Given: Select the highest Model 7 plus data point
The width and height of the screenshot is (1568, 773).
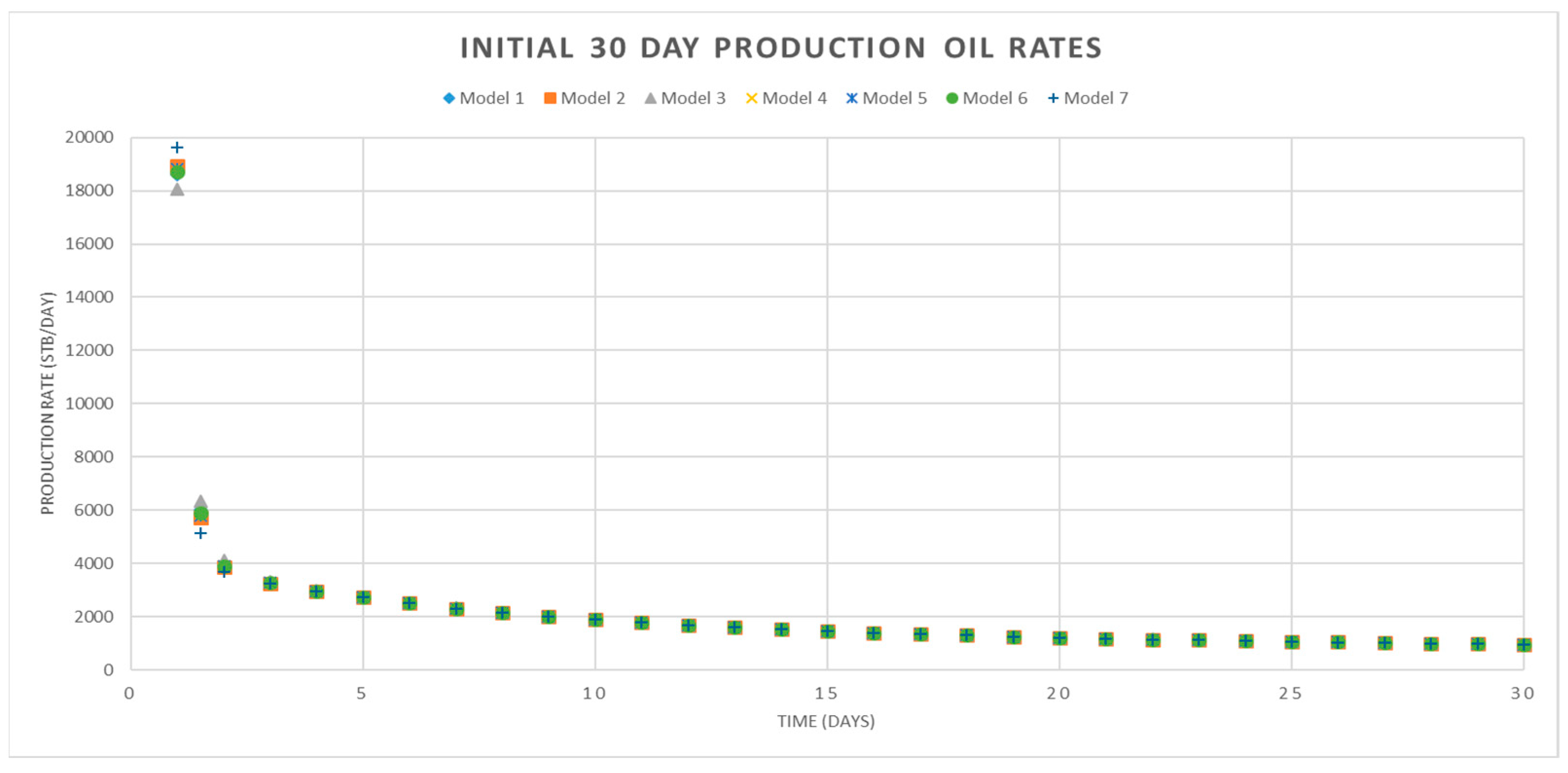Looking at the screenshot, I should click(177, 147).
